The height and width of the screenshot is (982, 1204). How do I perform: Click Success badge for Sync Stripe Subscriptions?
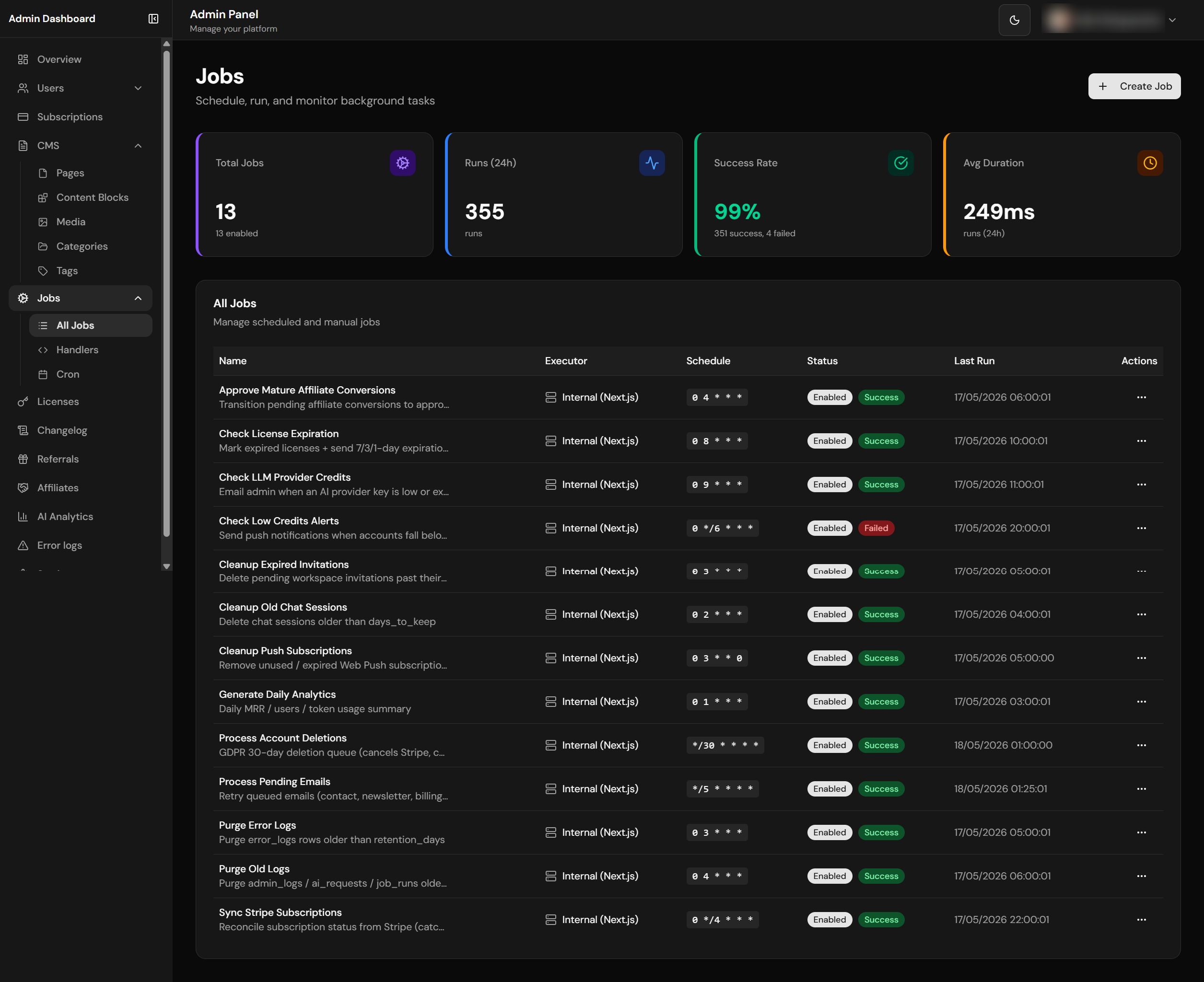pos(881,920)
